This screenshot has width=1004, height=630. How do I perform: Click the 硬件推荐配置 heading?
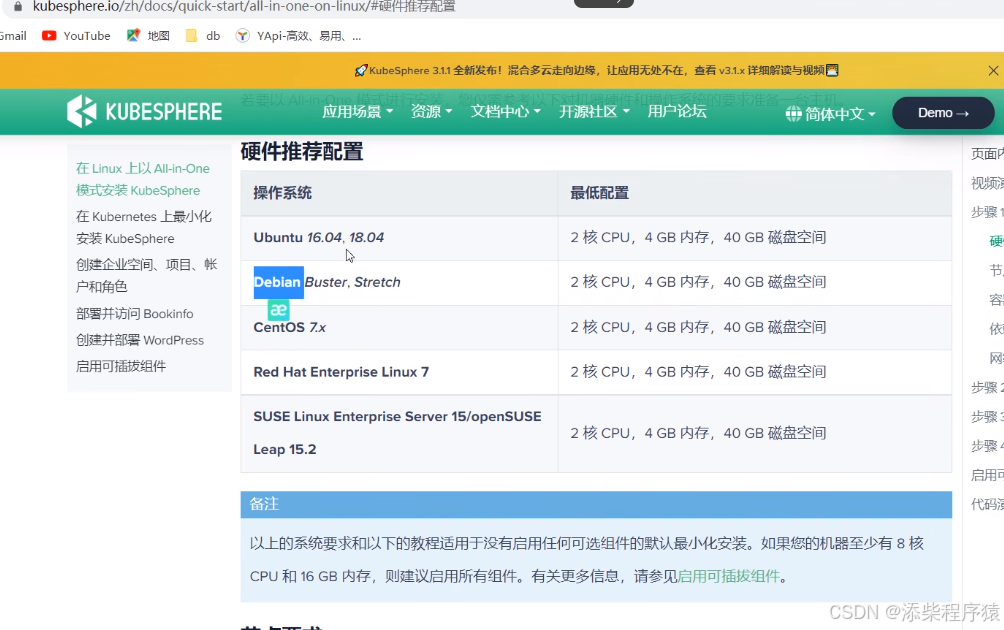[x=302, y=152]
